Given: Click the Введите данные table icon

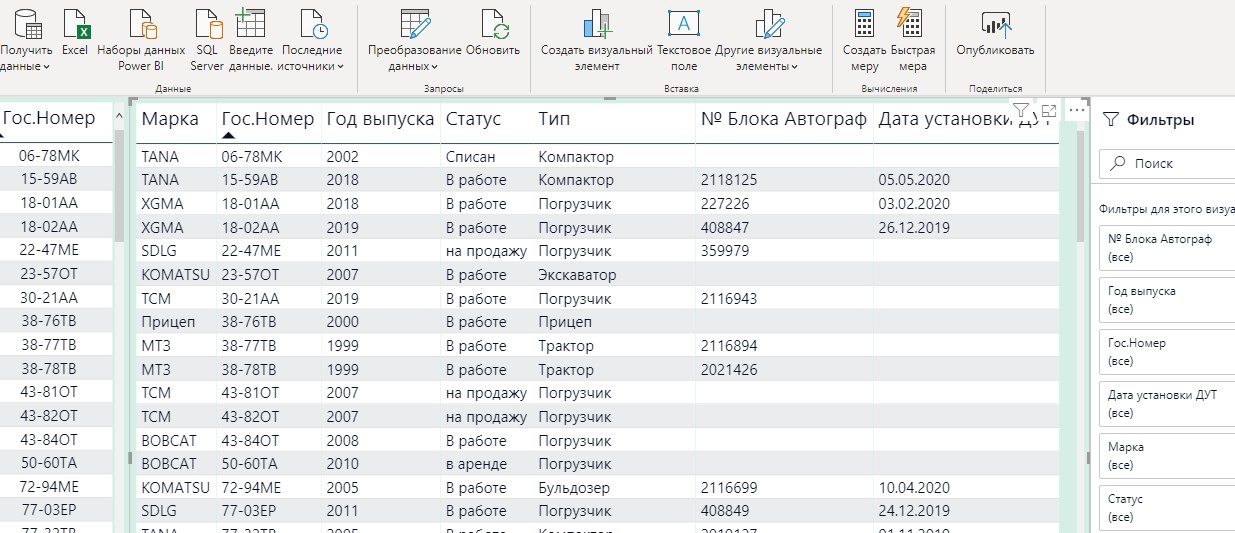Looking at the screenshot, I should (250, 22).
